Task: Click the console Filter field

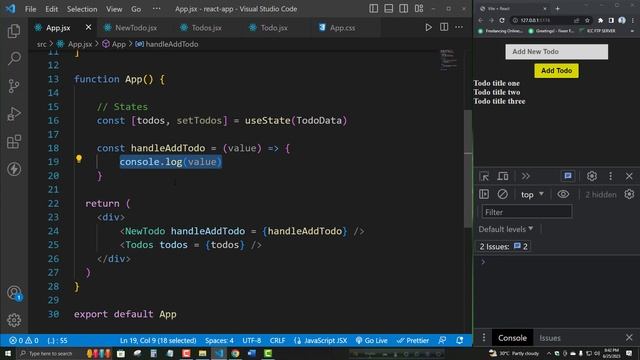Action: coord(527,212)
